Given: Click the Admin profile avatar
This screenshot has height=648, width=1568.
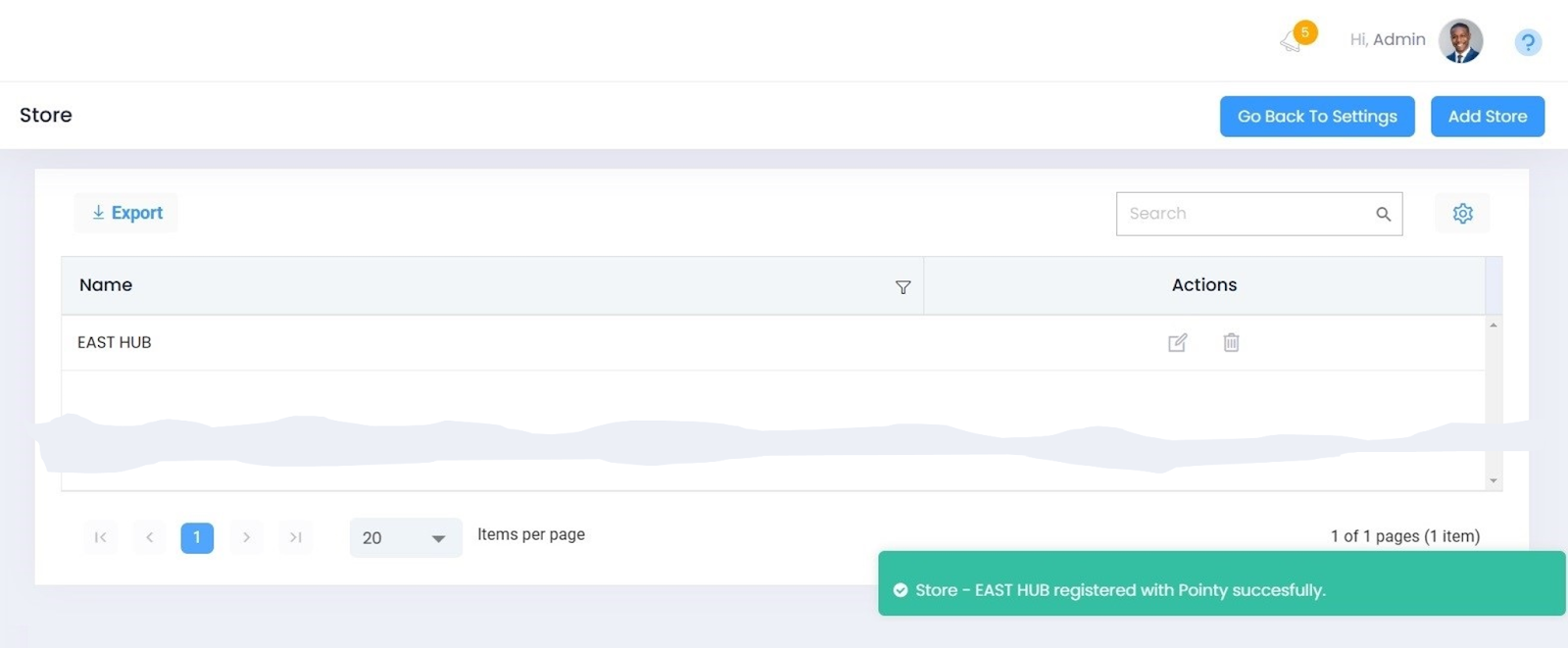Looking at the screenshot, I should click(x=1460, y=41).
